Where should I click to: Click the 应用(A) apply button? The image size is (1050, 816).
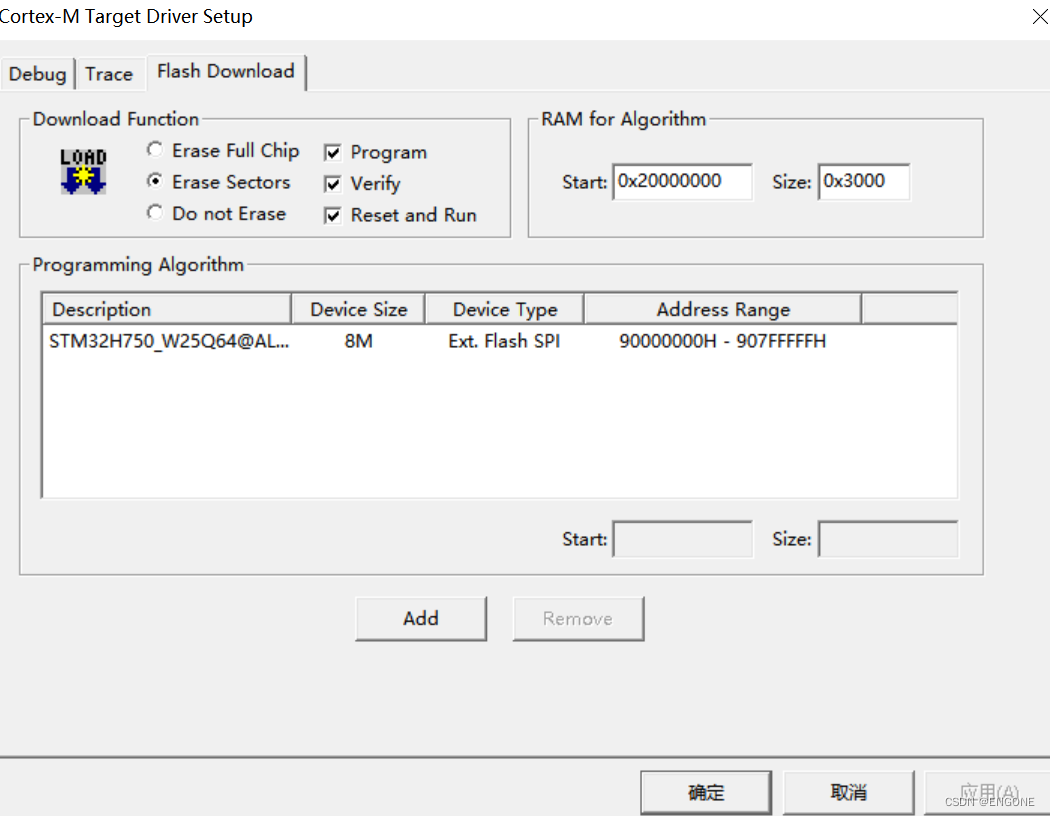click(989, 793)
